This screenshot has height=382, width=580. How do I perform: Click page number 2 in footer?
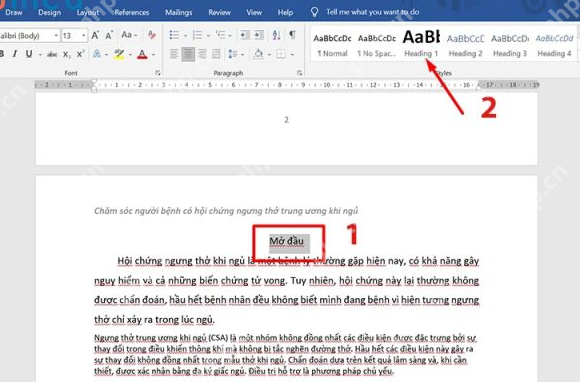click(287, 120)
